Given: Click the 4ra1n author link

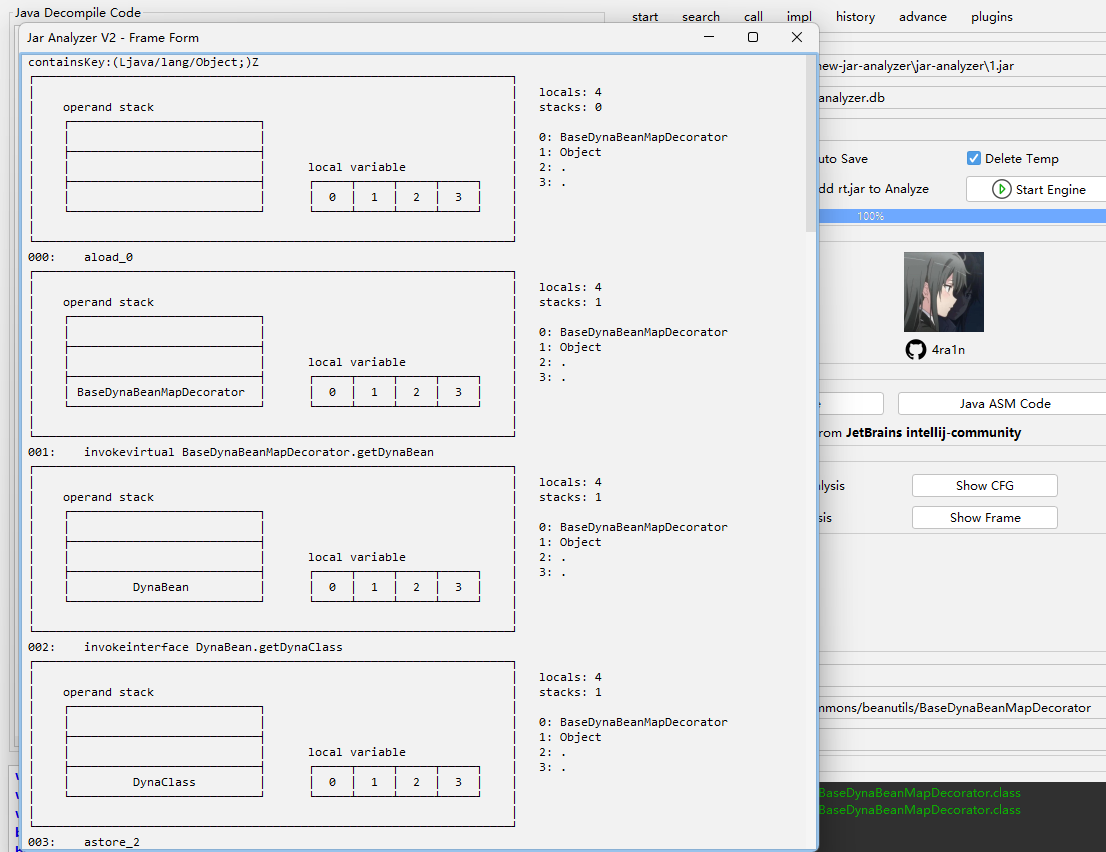Looking at the screenshot, I should click(x=948, y=350).
